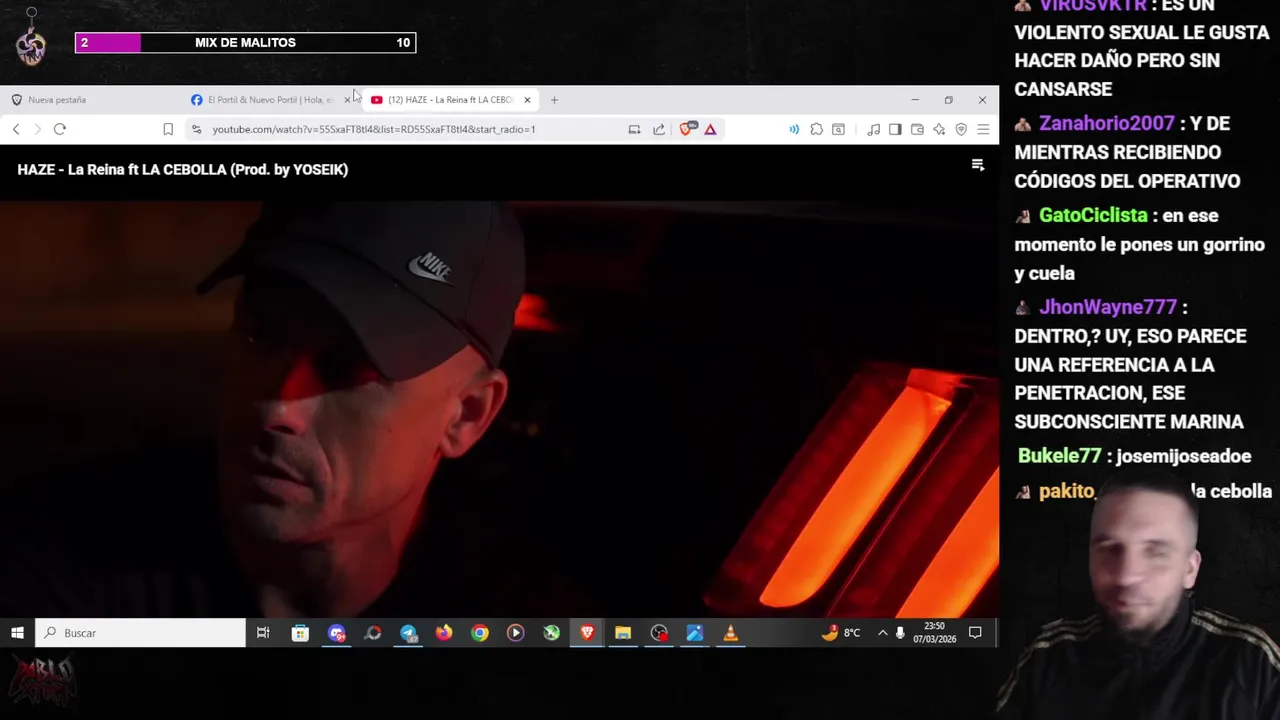Click the microphone system tray icon

(900, 632)
